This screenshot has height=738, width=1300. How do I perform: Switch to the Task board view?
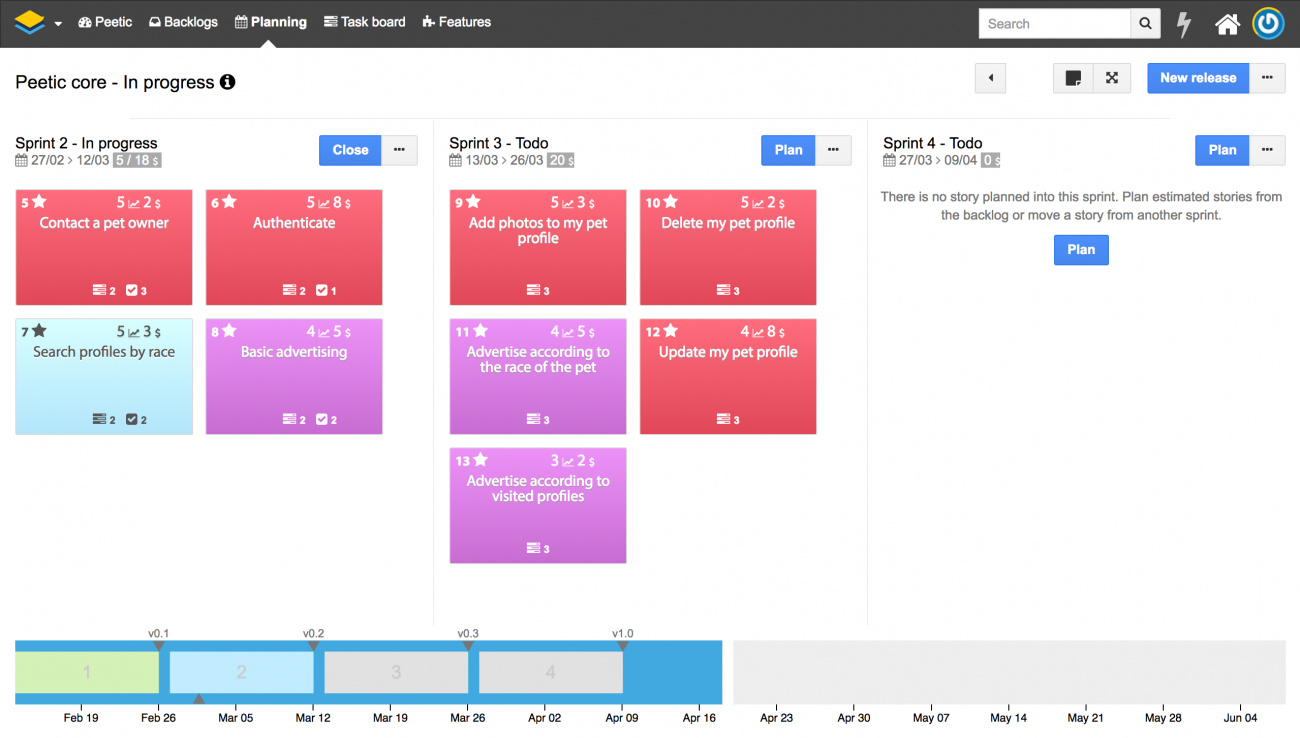pos(364,22)
